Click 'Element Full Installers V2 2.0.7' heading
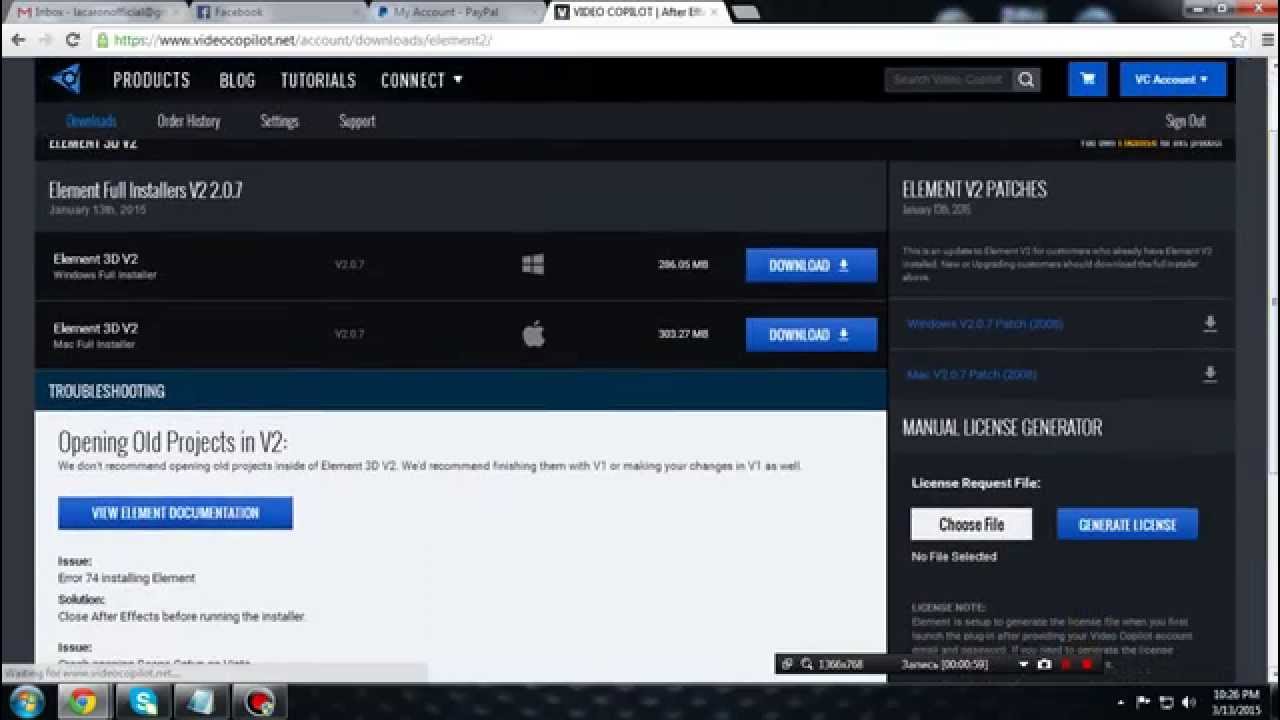 click(145, 190)
